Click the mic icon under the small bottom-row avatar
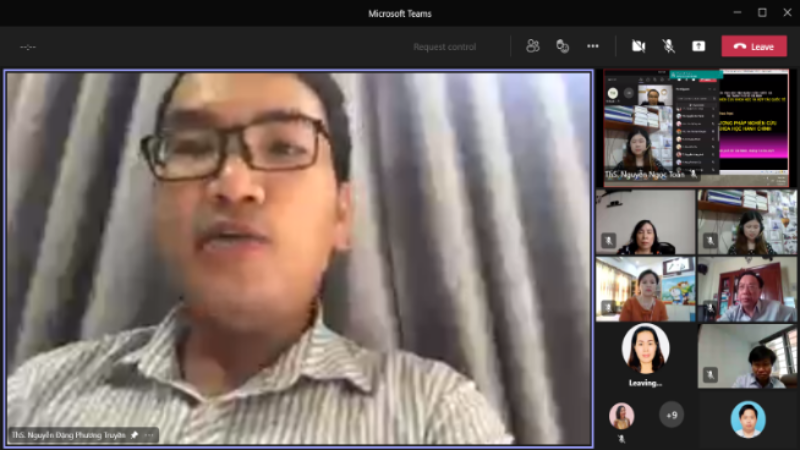 point(622,438)
